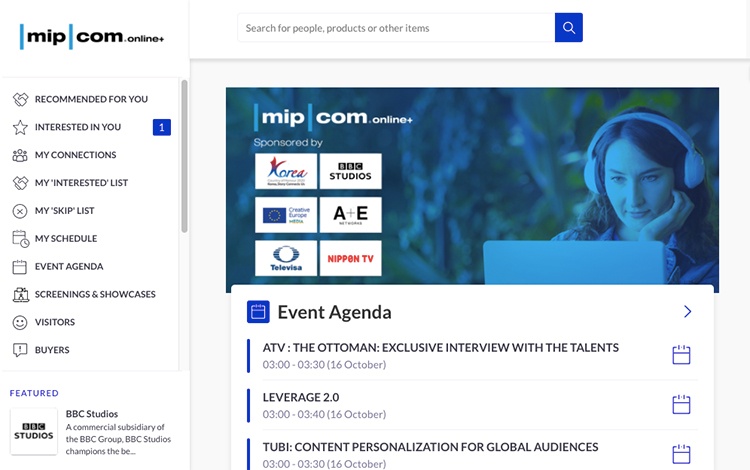This screenshot has width=750, height=470.
Task: Add TUBI Content Personalization session to calendar
Action: pos(681,454)
